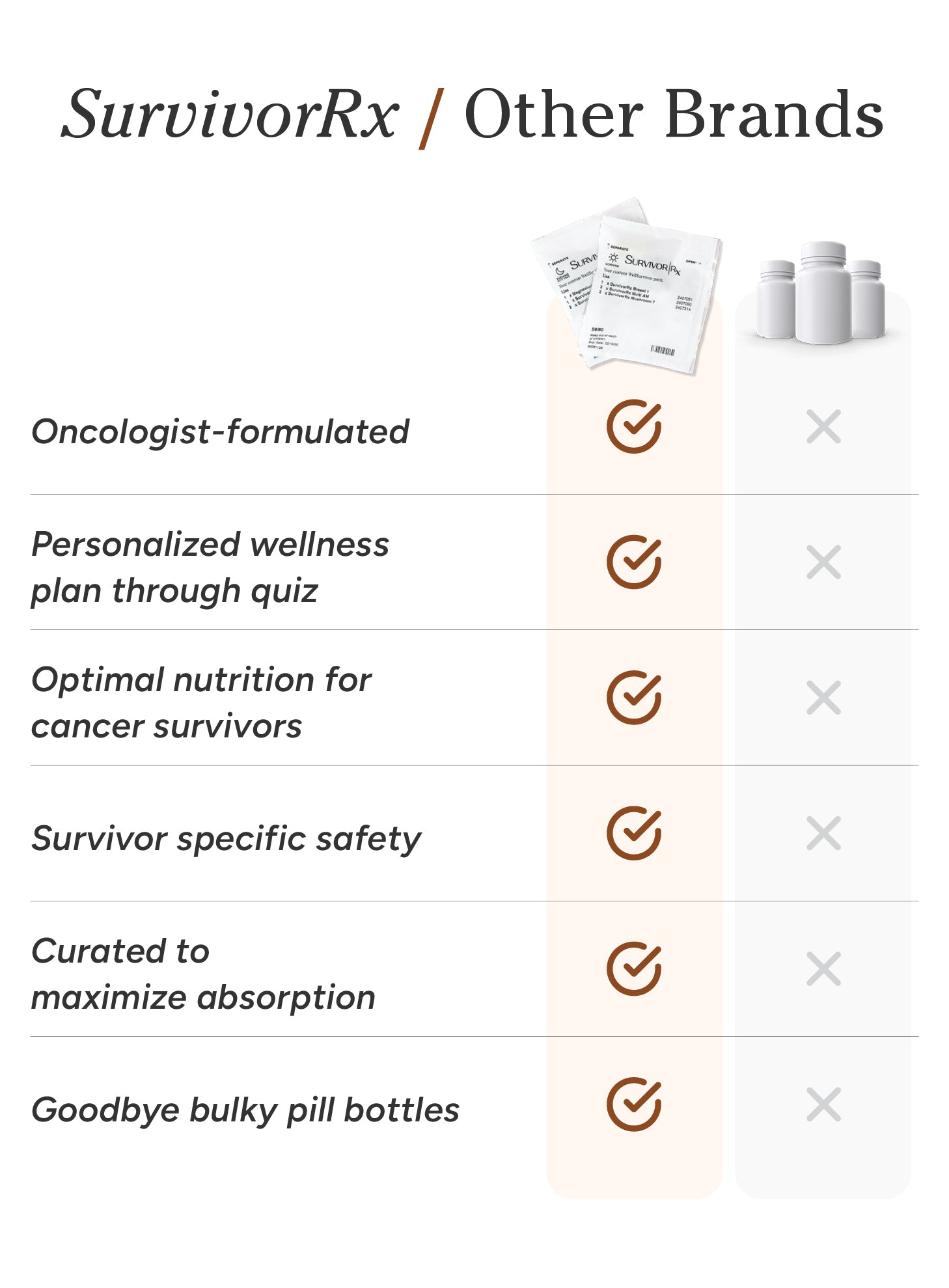Image resolution: width=949 pixels, height=1288 pixels.
Task: Click the Oncologist-formulated label
Action: tap(220, 432)
